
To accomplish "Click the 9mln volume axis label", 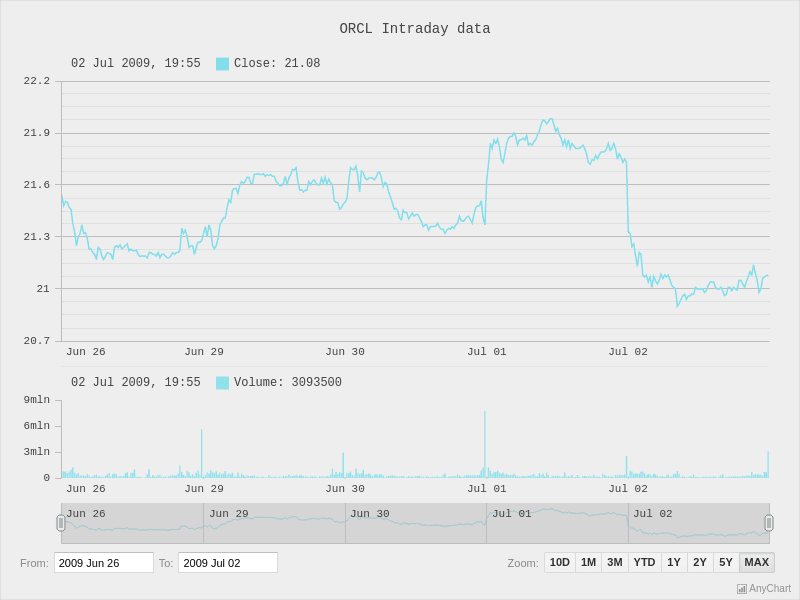I will click(x=37, y=399).
